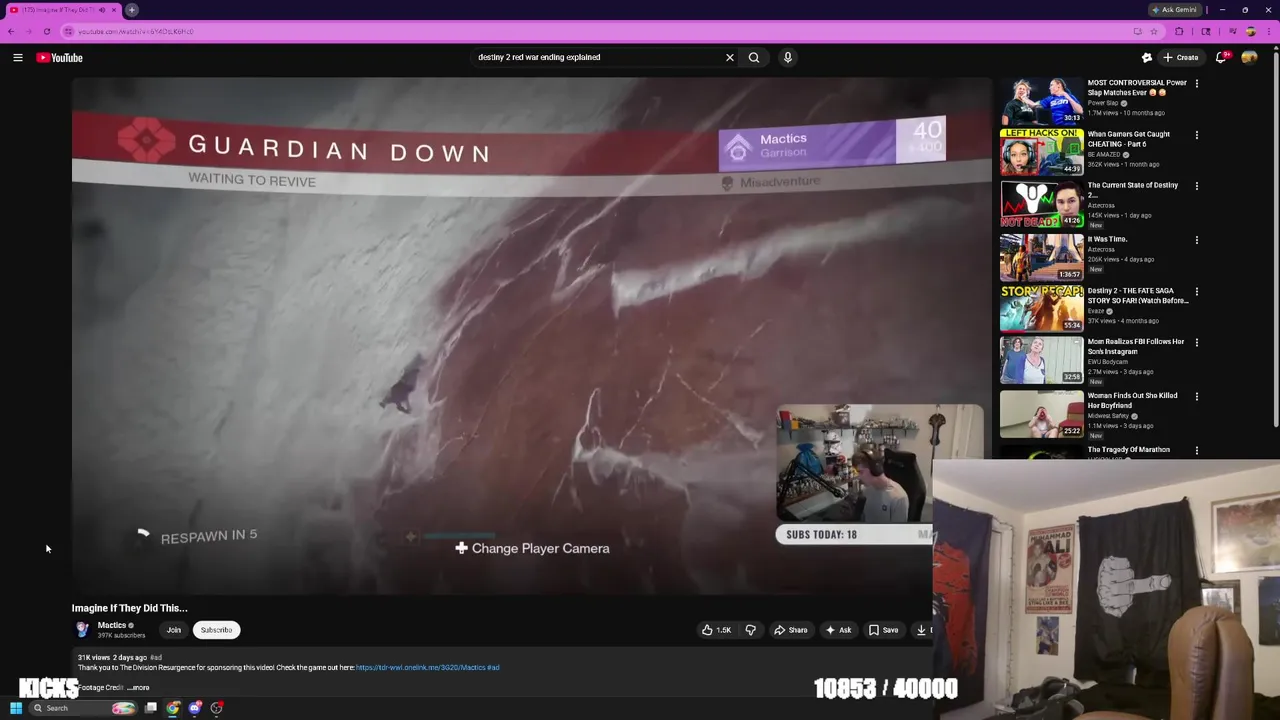
Task: Play the NOT DEAD? Destiny thumbnail video
Action: tap(1041, 204)
